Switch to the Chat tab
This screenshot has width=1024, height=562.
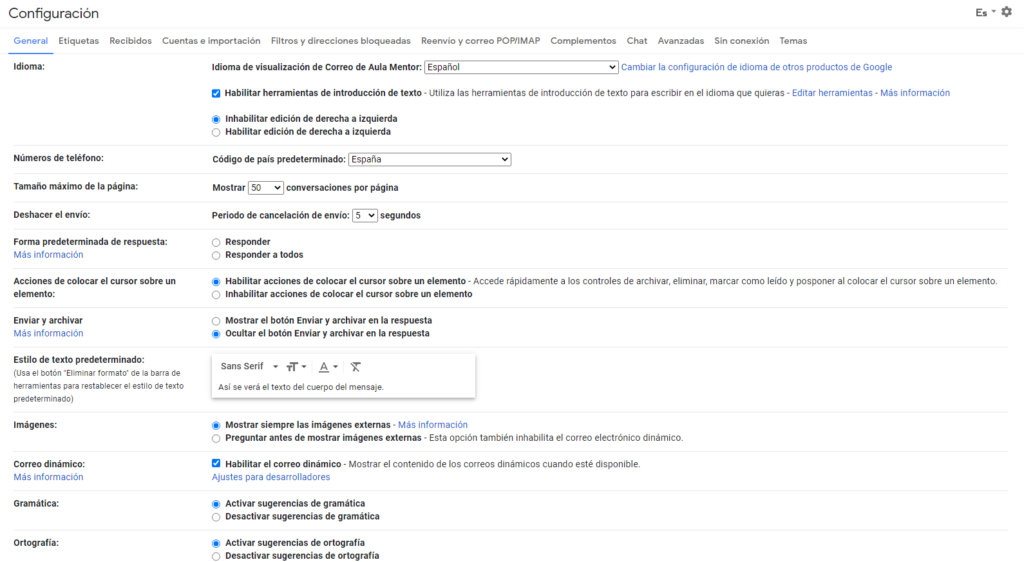coord(637,41)
